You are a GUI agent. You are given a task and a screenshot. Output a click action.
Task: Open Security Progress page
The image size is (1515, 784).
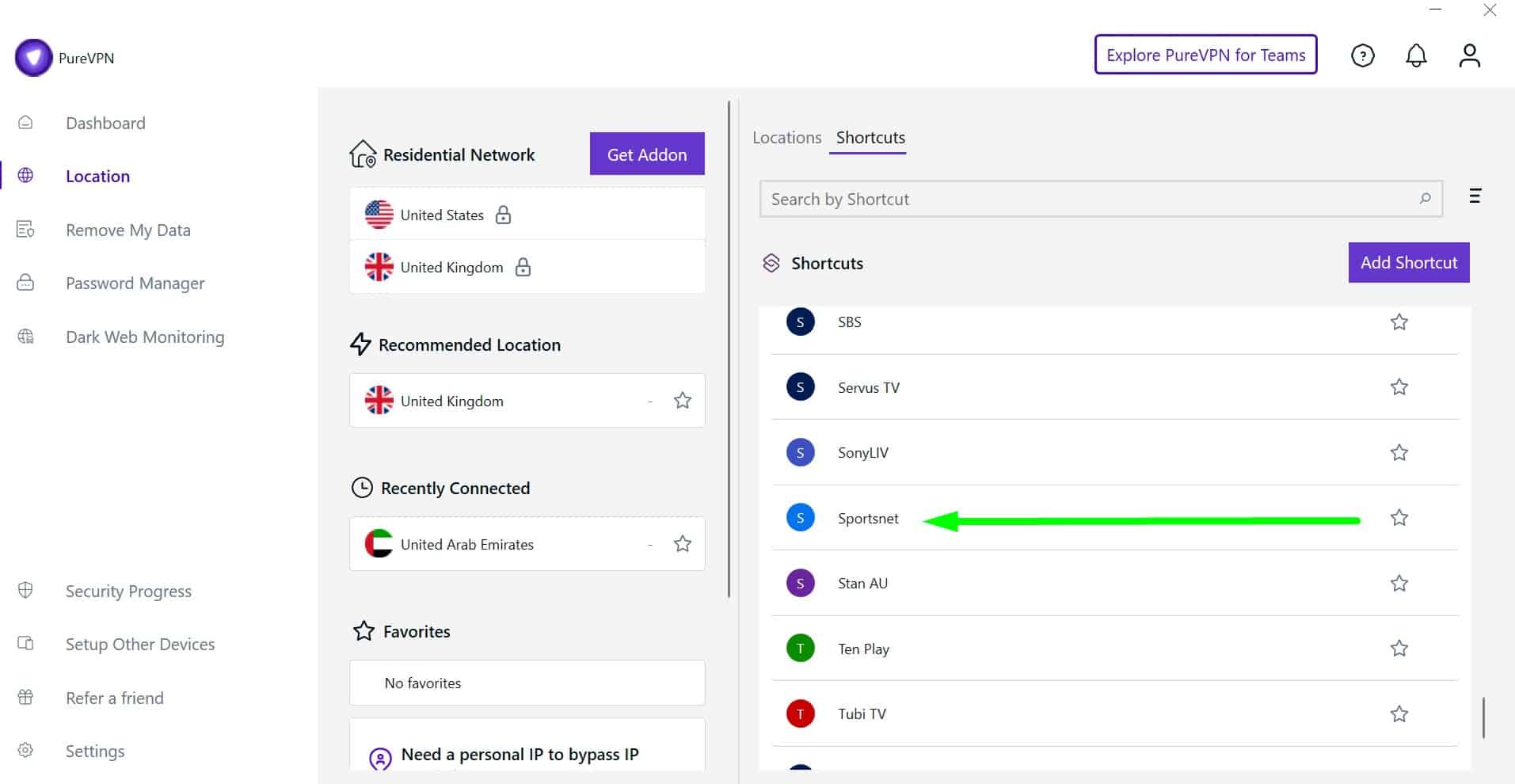pos(128,591)
